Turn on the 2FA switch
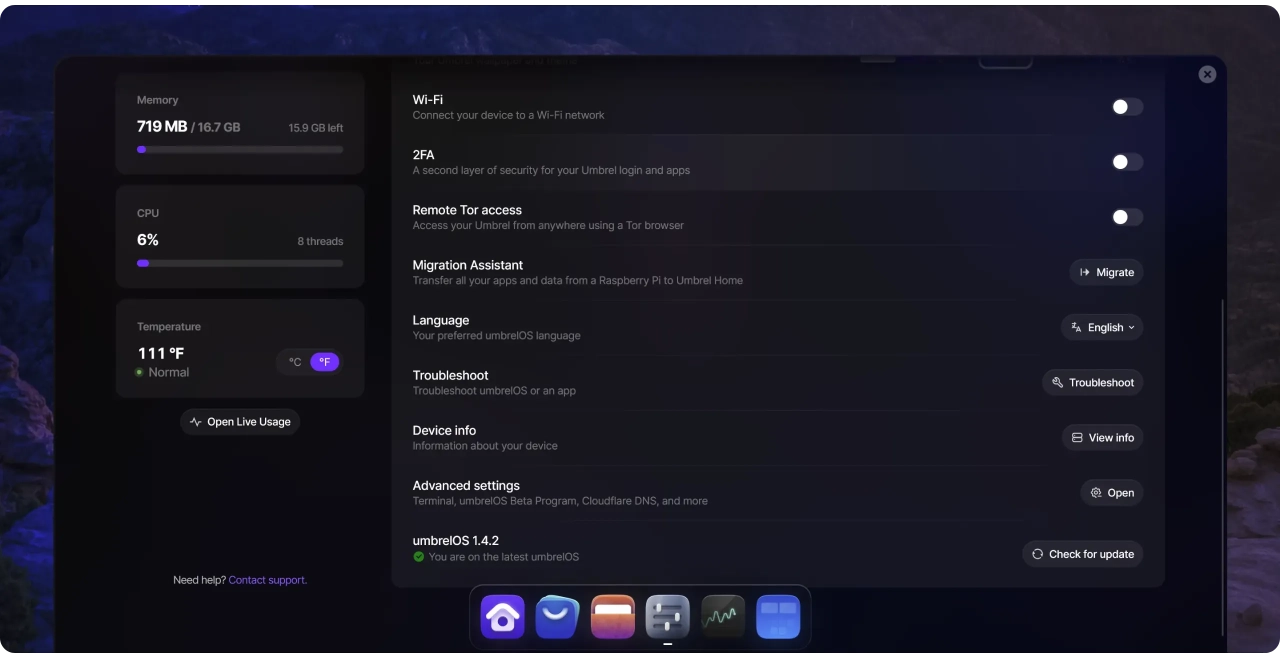This screenshot has width=1280, height=658. pos(1126,162)
